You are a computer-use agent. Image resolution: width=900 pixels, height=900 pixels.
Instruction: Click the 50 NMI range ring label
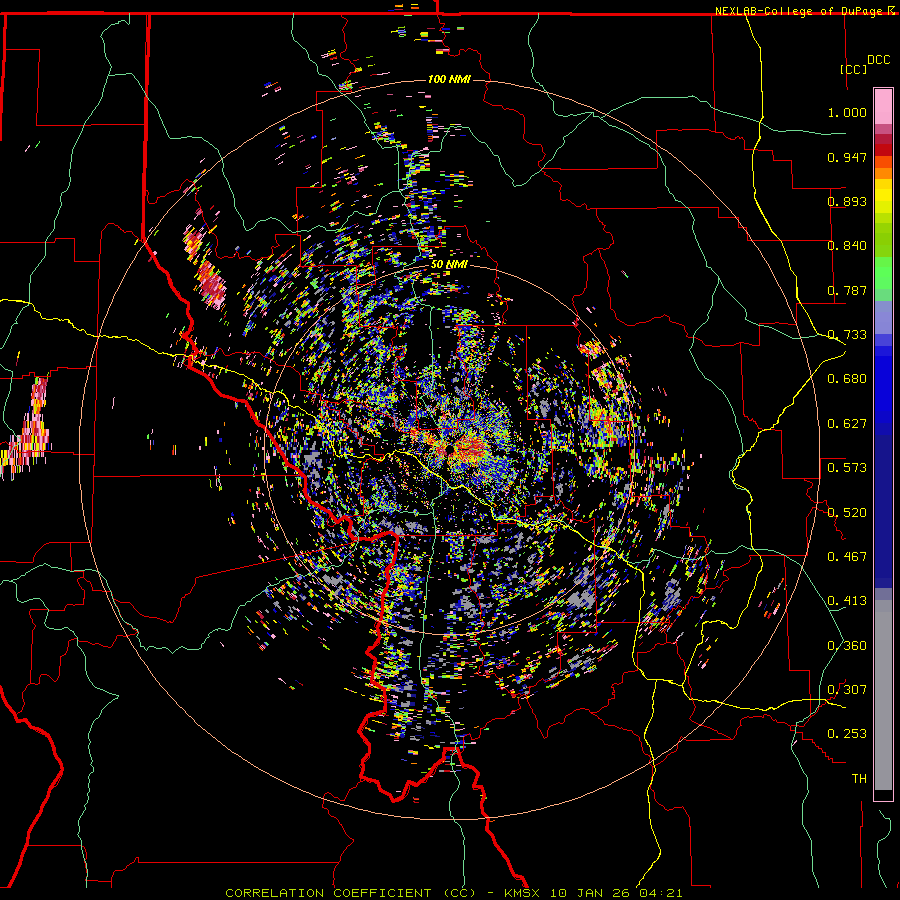point(449,265)
